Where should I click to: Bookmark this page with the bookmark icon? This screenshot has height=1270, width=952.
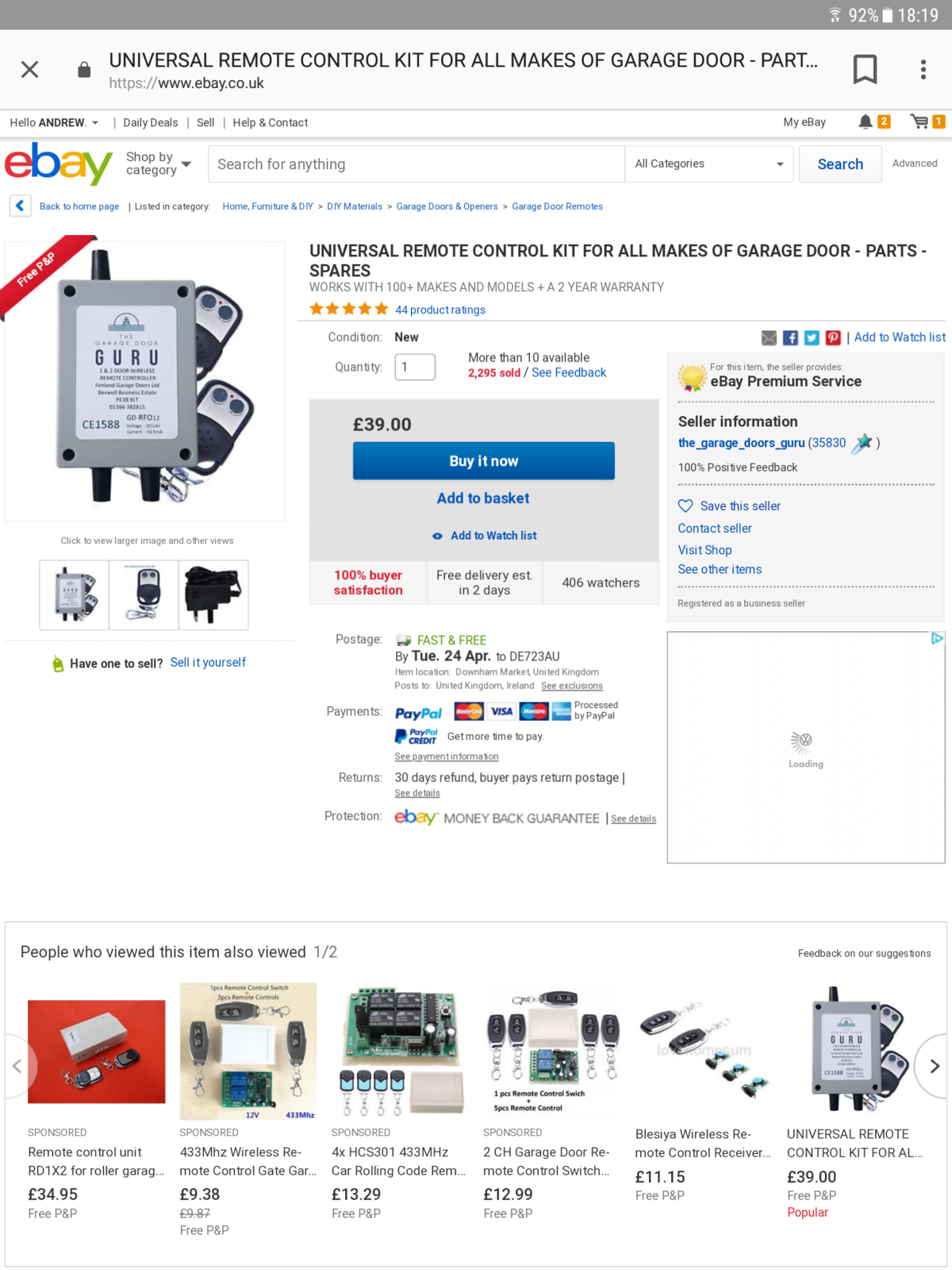[865, 69]
